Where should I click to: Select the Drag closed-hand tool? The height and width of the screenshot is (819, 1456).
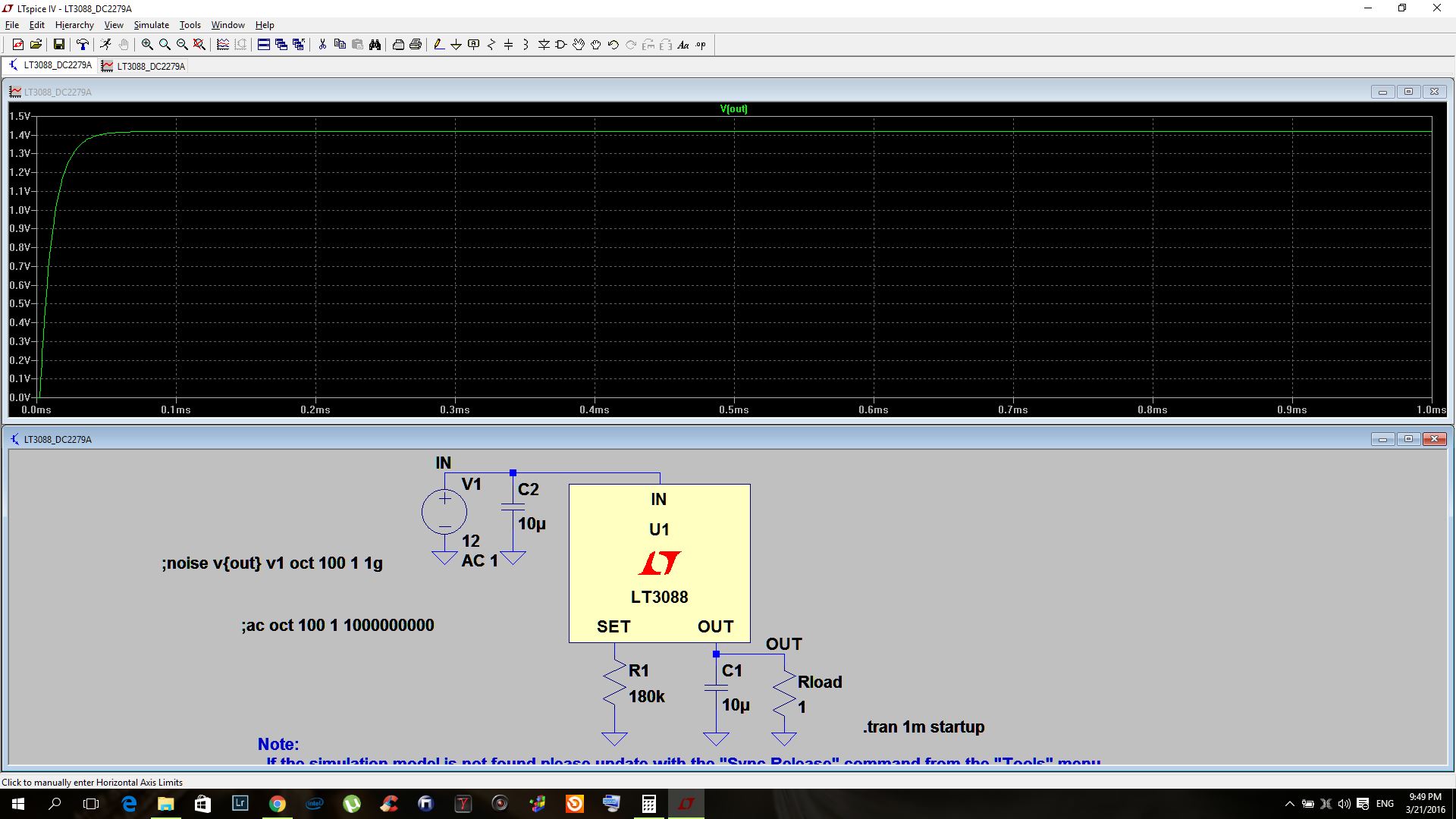tap(596, 45)
